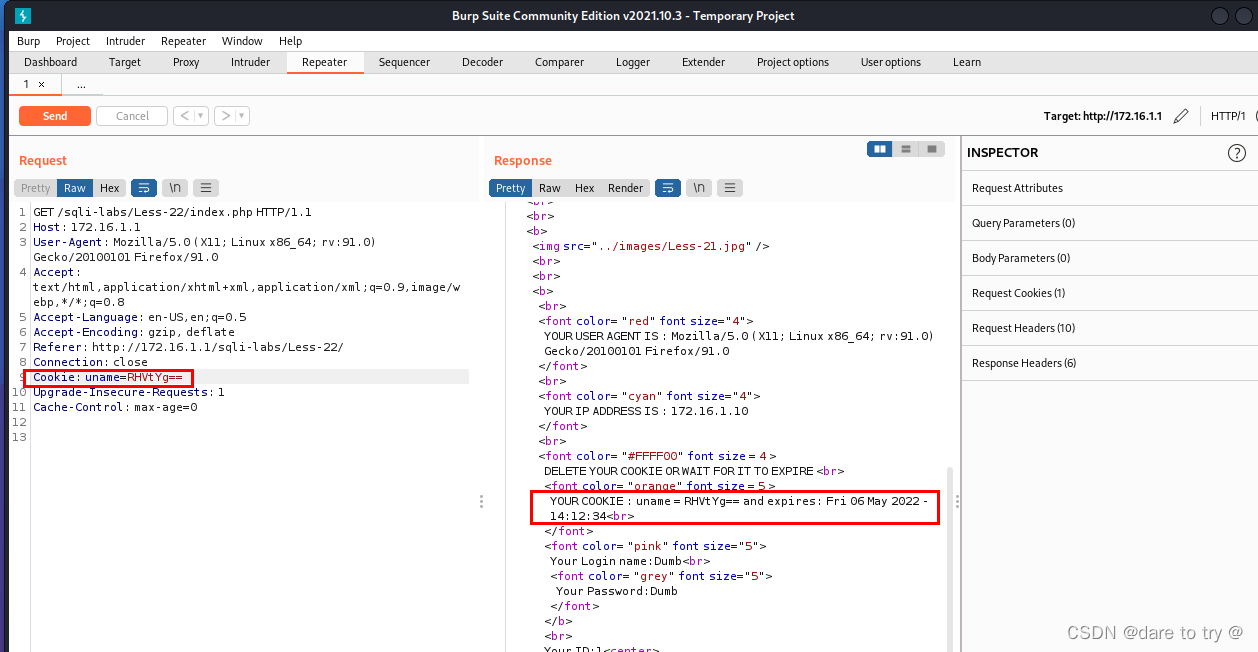Switch Request view to Raw
The width and height of the screenshot is (1258, 652).
coord(75,188)
